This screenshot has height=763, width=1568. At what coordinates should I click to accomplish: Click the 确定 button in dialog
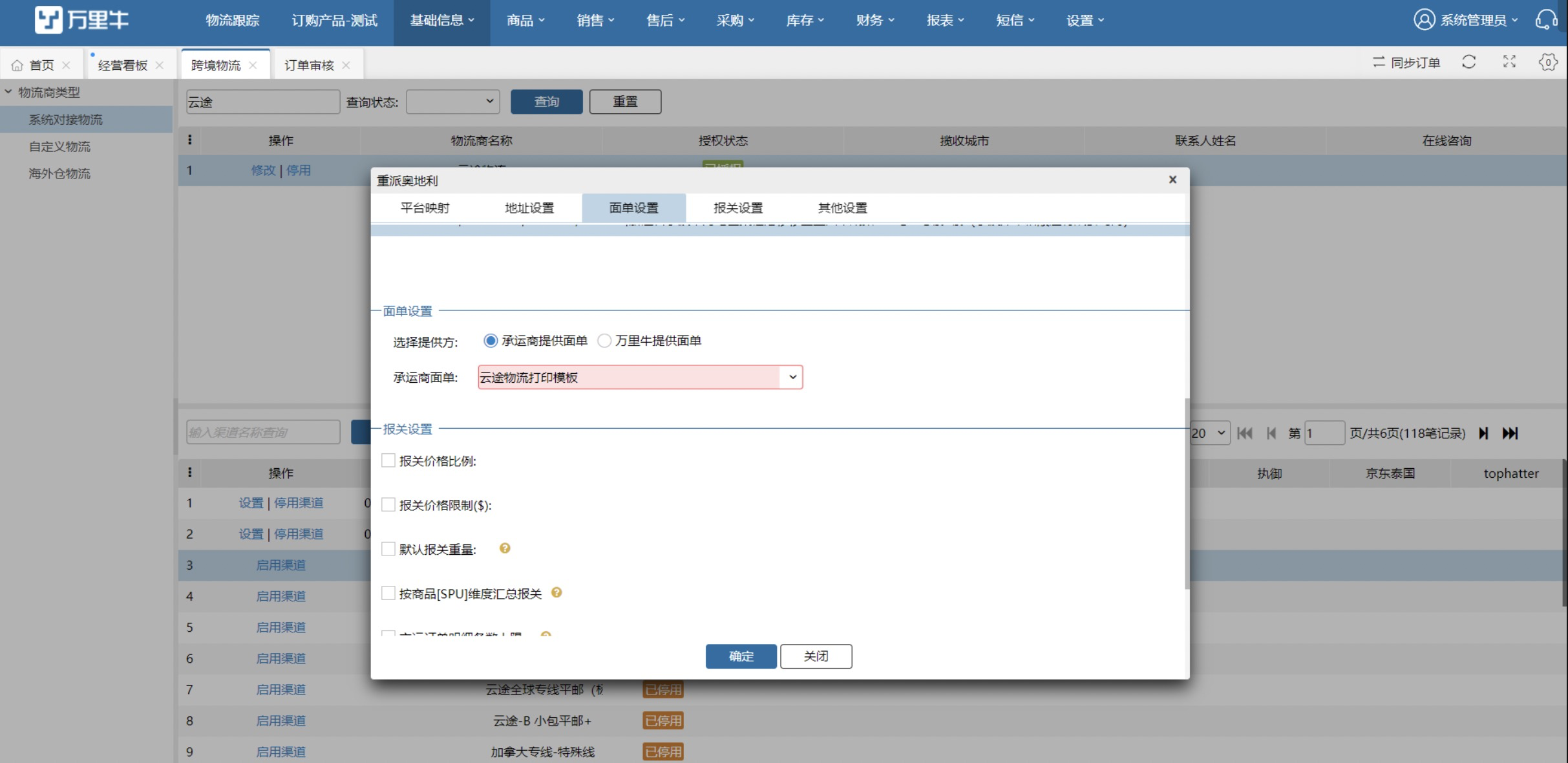741,656
